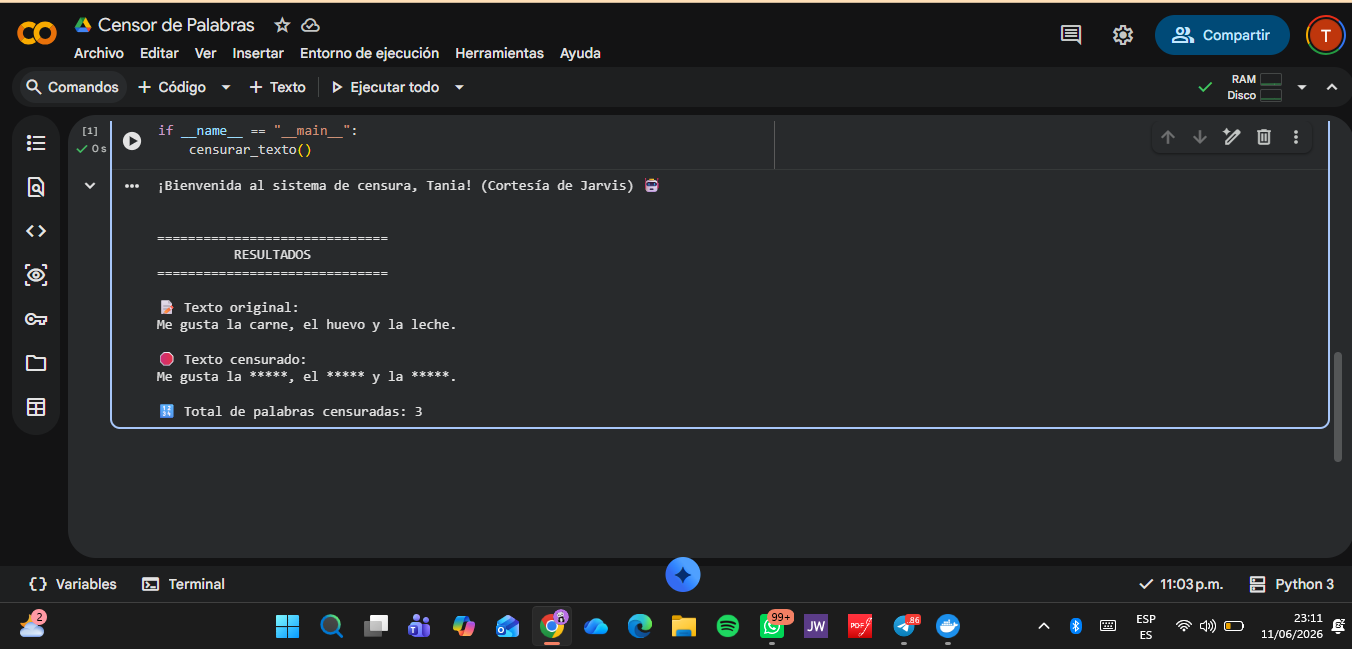
Task: Click the notebook vertical scrollbar
Action: tap(1338, 406)
